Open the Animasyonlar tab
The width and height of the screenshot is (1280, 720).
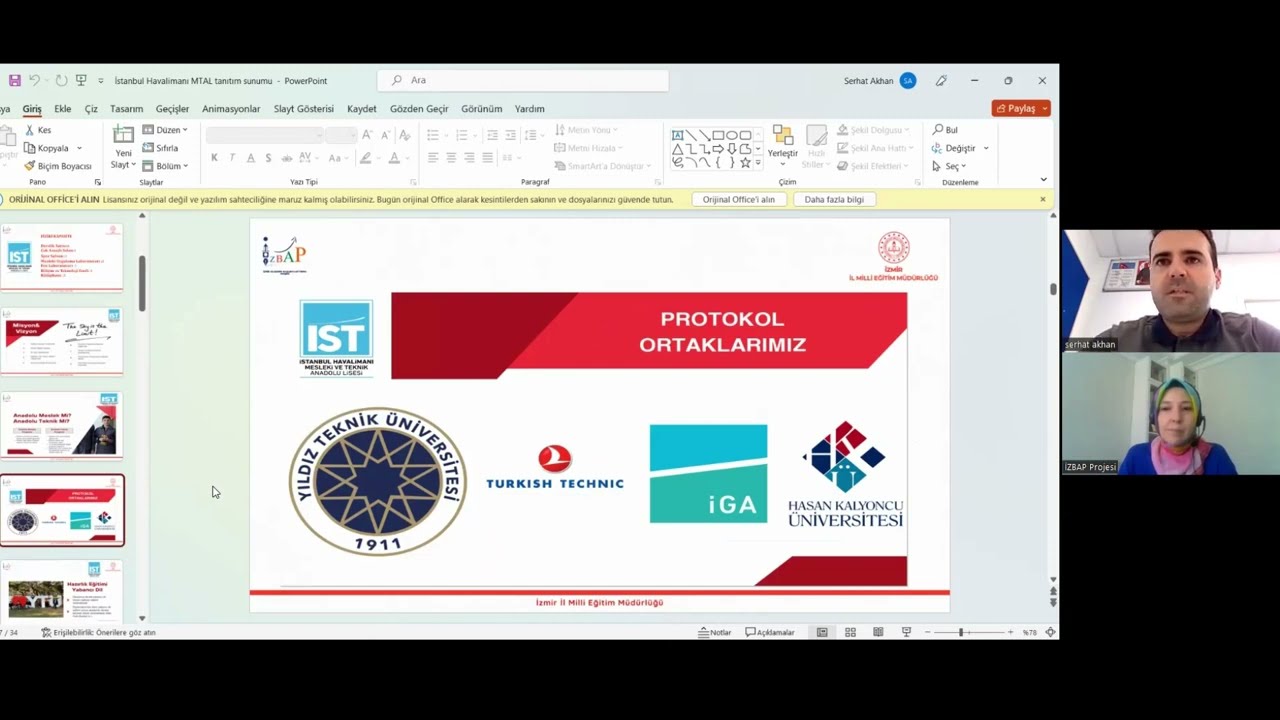click(231, 109)
